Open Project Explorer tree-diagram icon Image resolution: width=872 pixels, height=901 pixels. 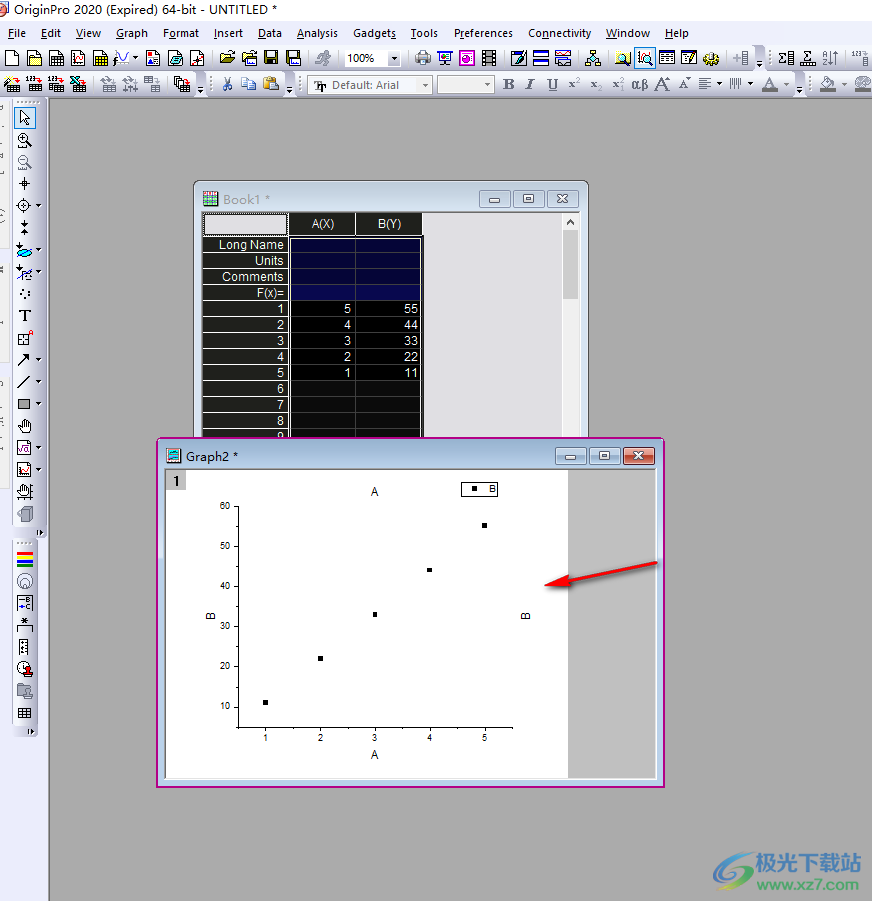[593, 57]
